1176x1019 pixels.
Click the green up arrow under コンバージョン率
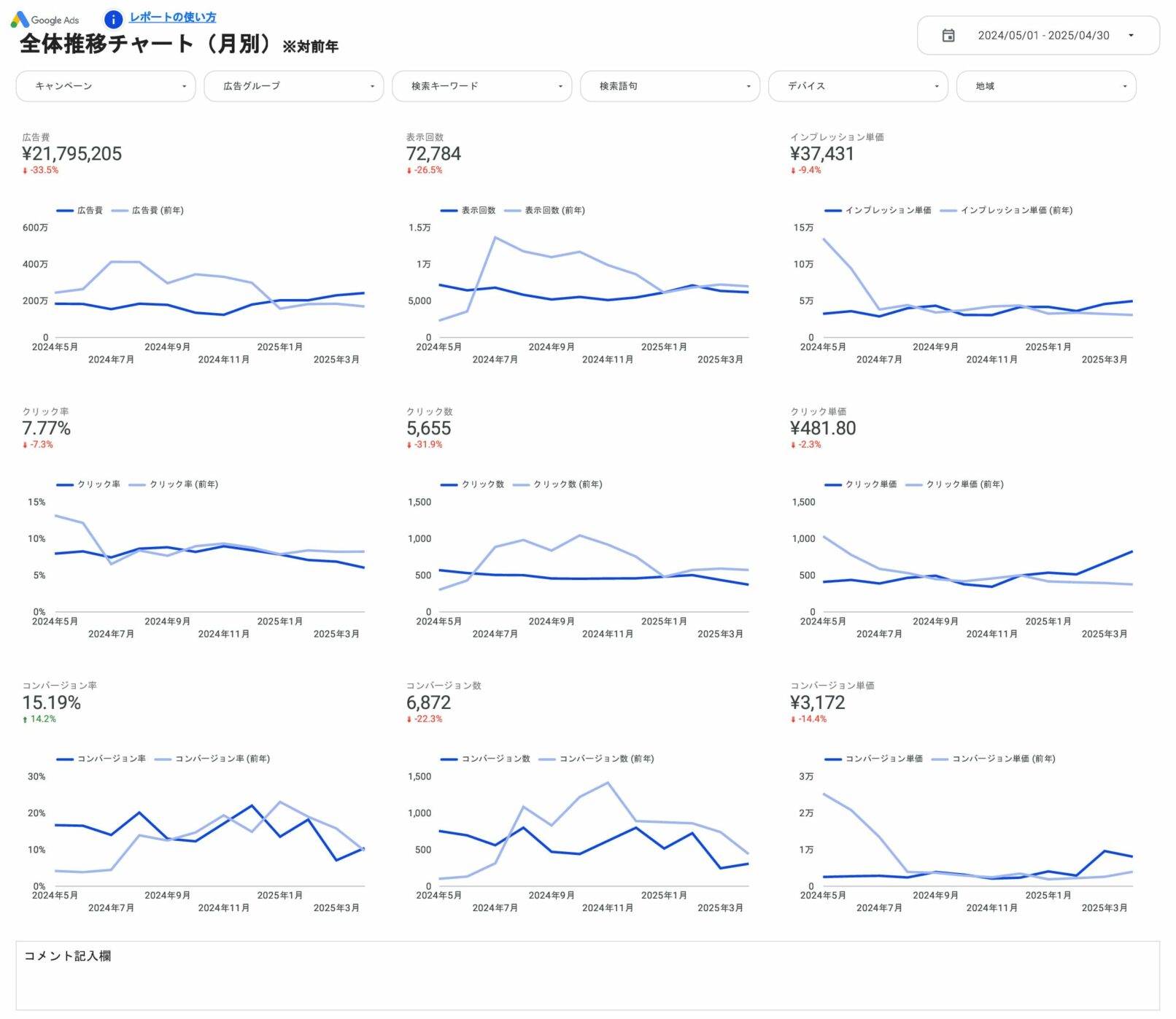25,720
